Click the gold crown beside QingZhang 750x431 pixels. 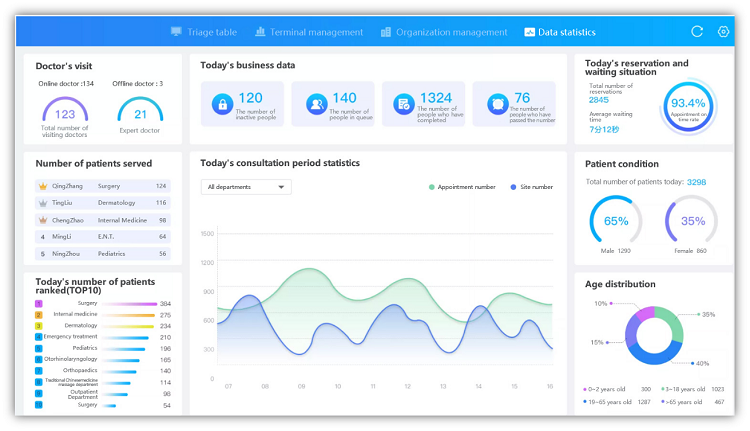pos(43,186)
